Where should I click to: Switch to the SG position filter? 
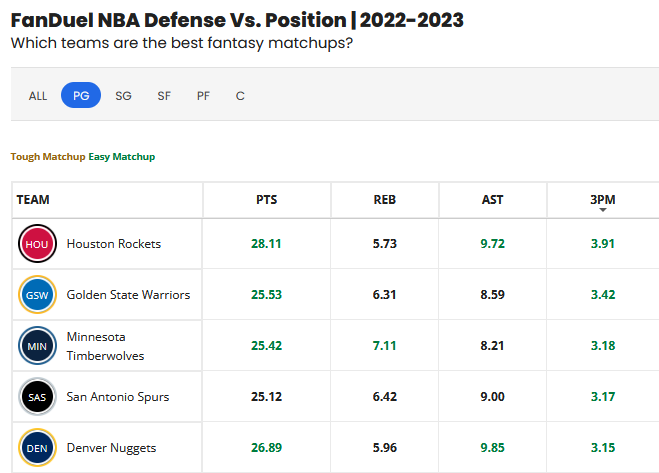[123, 96]
